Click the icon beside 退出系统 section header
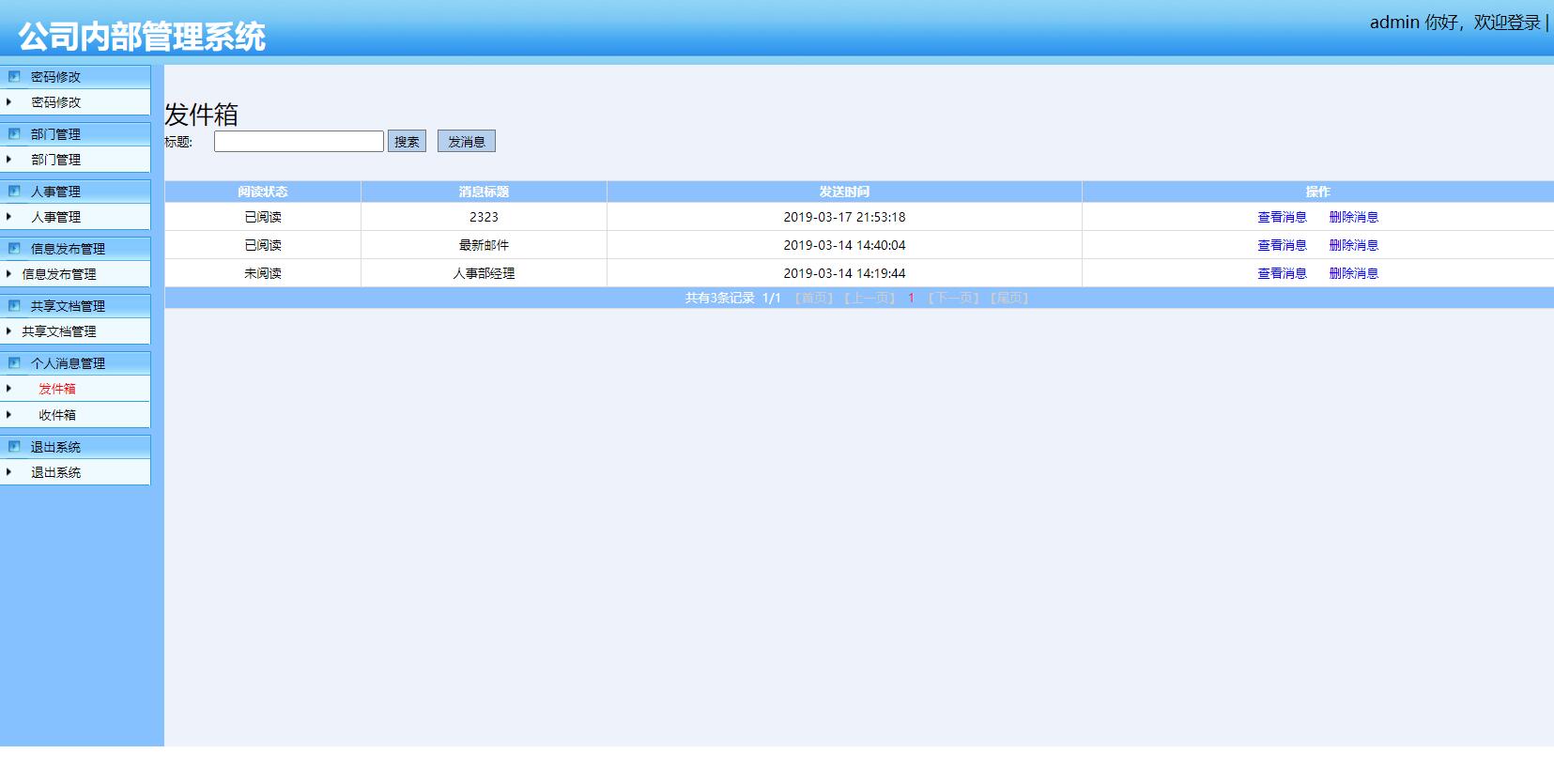1554x784 pixels. [14, 447]
